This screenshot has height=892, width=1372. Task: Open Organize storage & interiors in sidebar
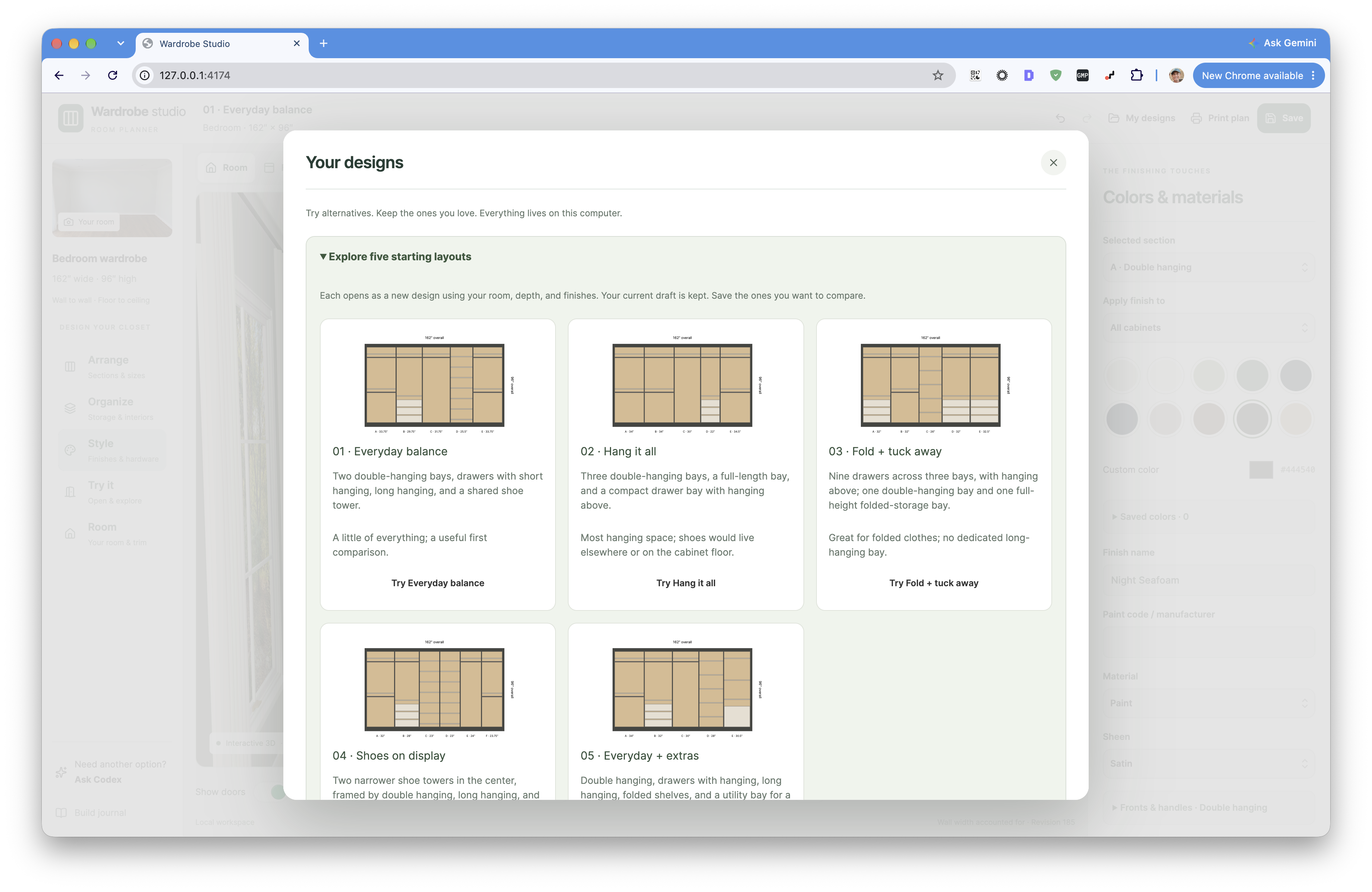click(x=111, y=408)
